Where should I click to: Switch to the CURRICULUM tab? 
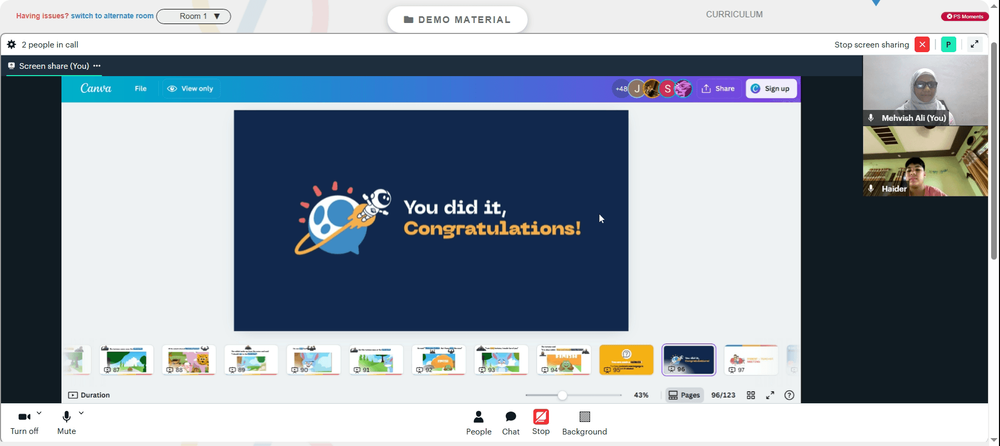pyautogui.click(x=734, y=14)
